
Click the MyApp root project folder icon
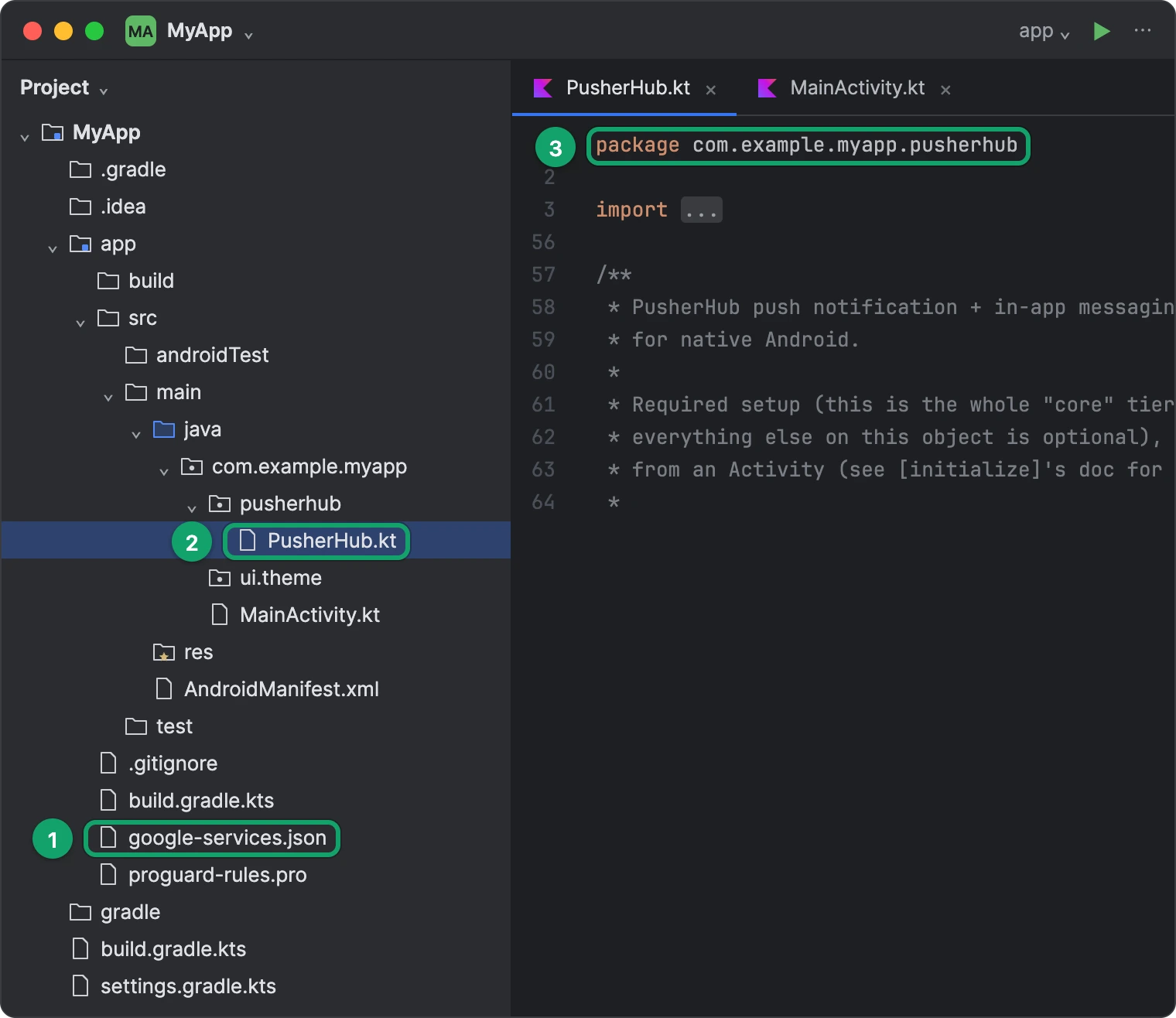[x=53, y=132]
